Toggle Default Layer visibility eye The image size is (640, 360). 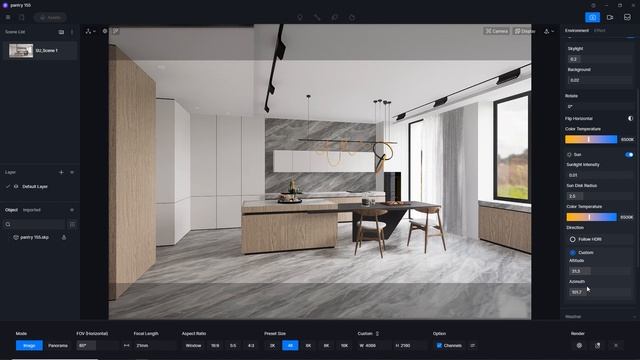click(x=16, y=187)
